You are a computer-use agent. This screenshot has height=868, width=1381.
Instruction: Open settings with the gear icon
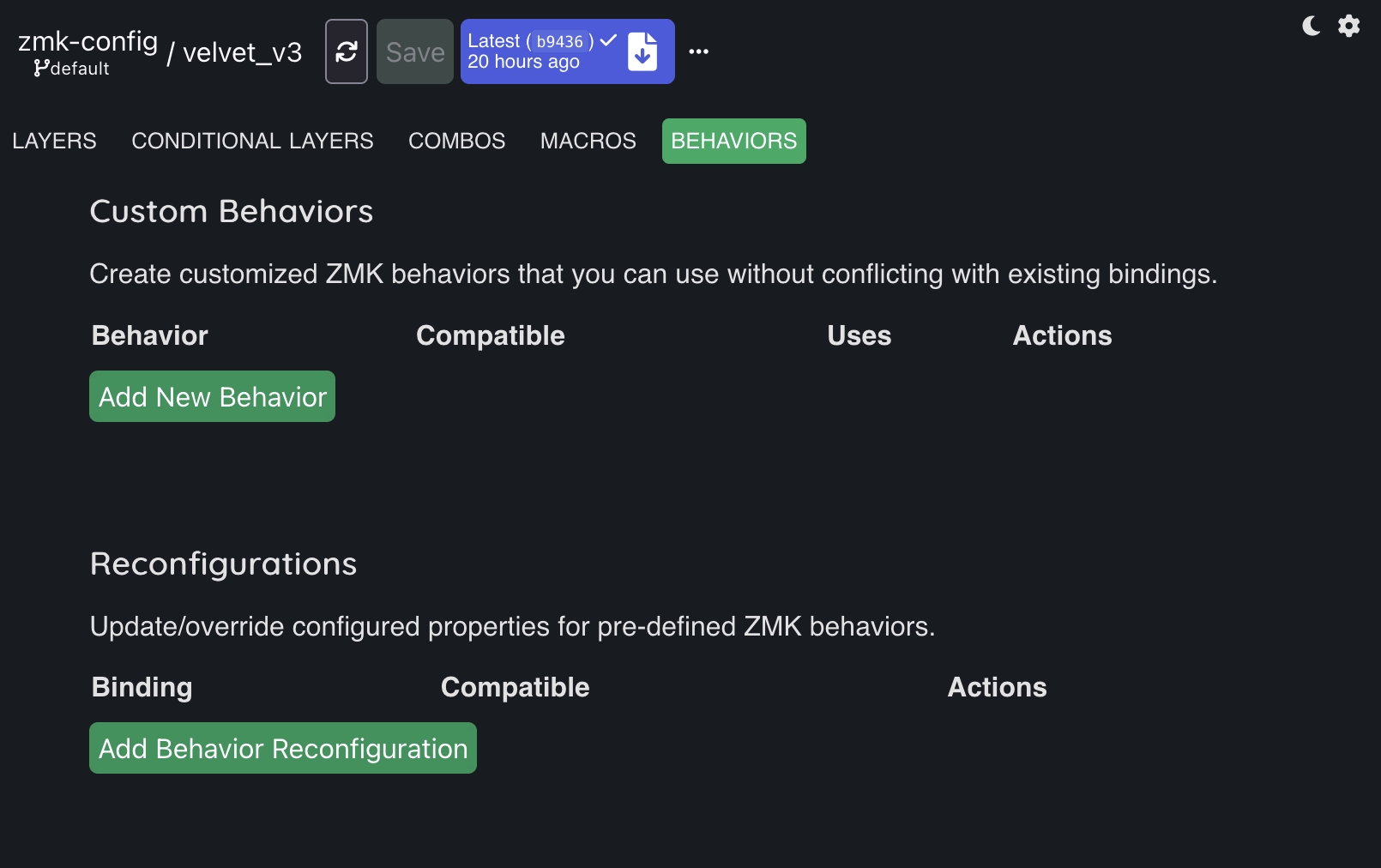coord(1349,26)
